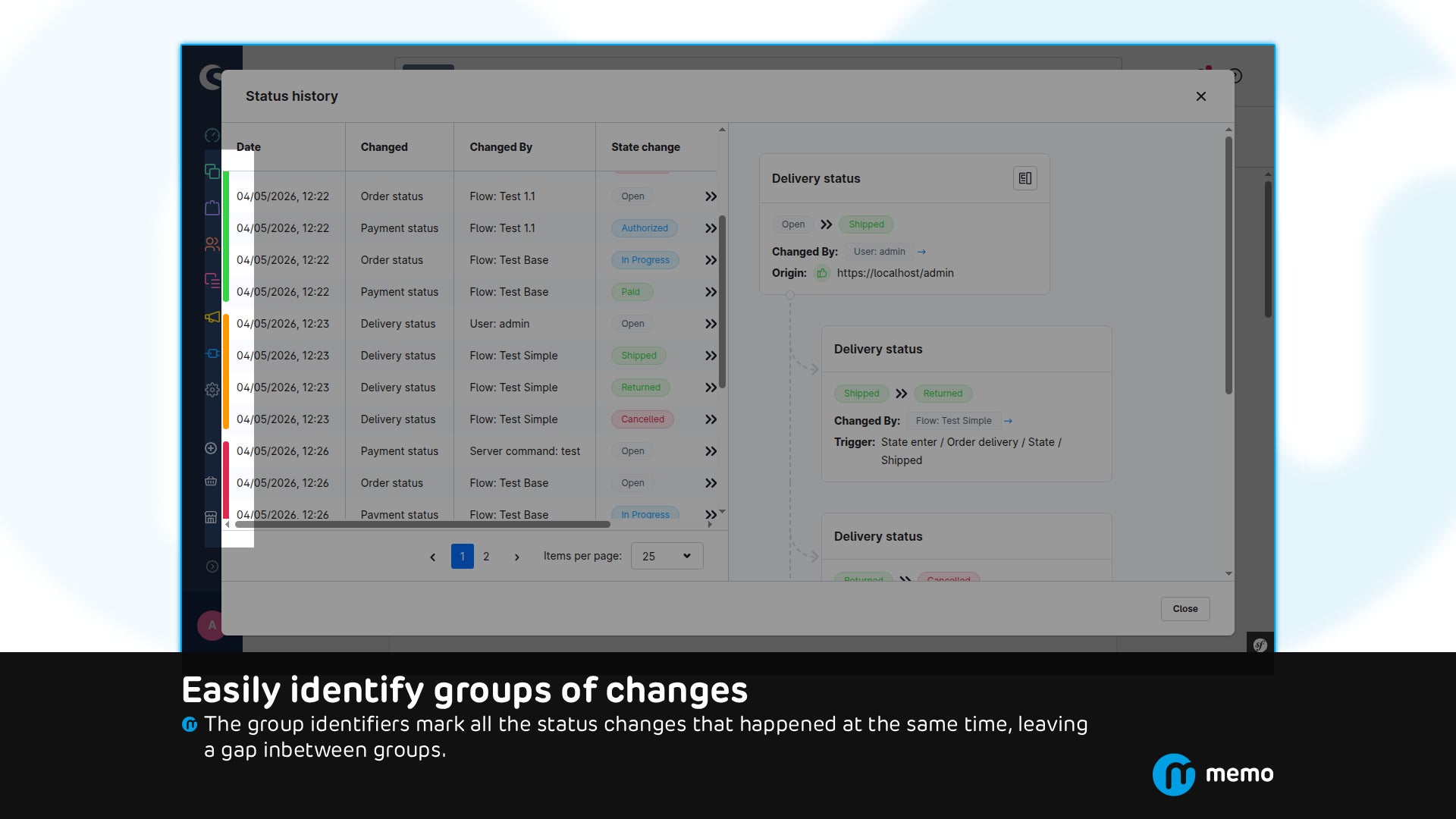The height and width of the screenshot is (819, 1456).
Task: Open the Catalogues icon in the admin sidebar
Action: point(212,171)
